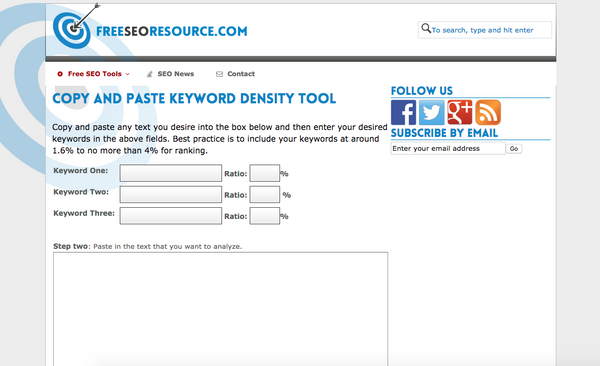
Task: Click the magnifying glass search icon
Action: tap(426, 28)
